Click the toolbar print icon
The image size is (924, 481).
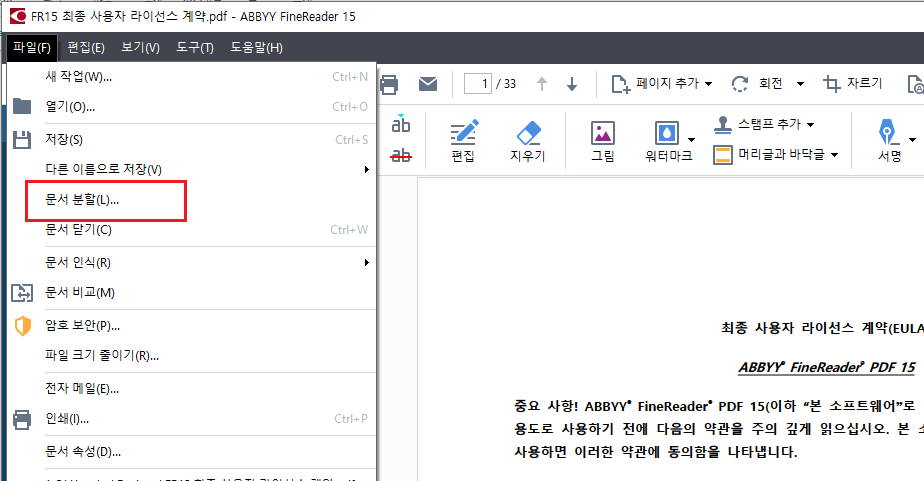pyautogui.click(x=389, y=84)
